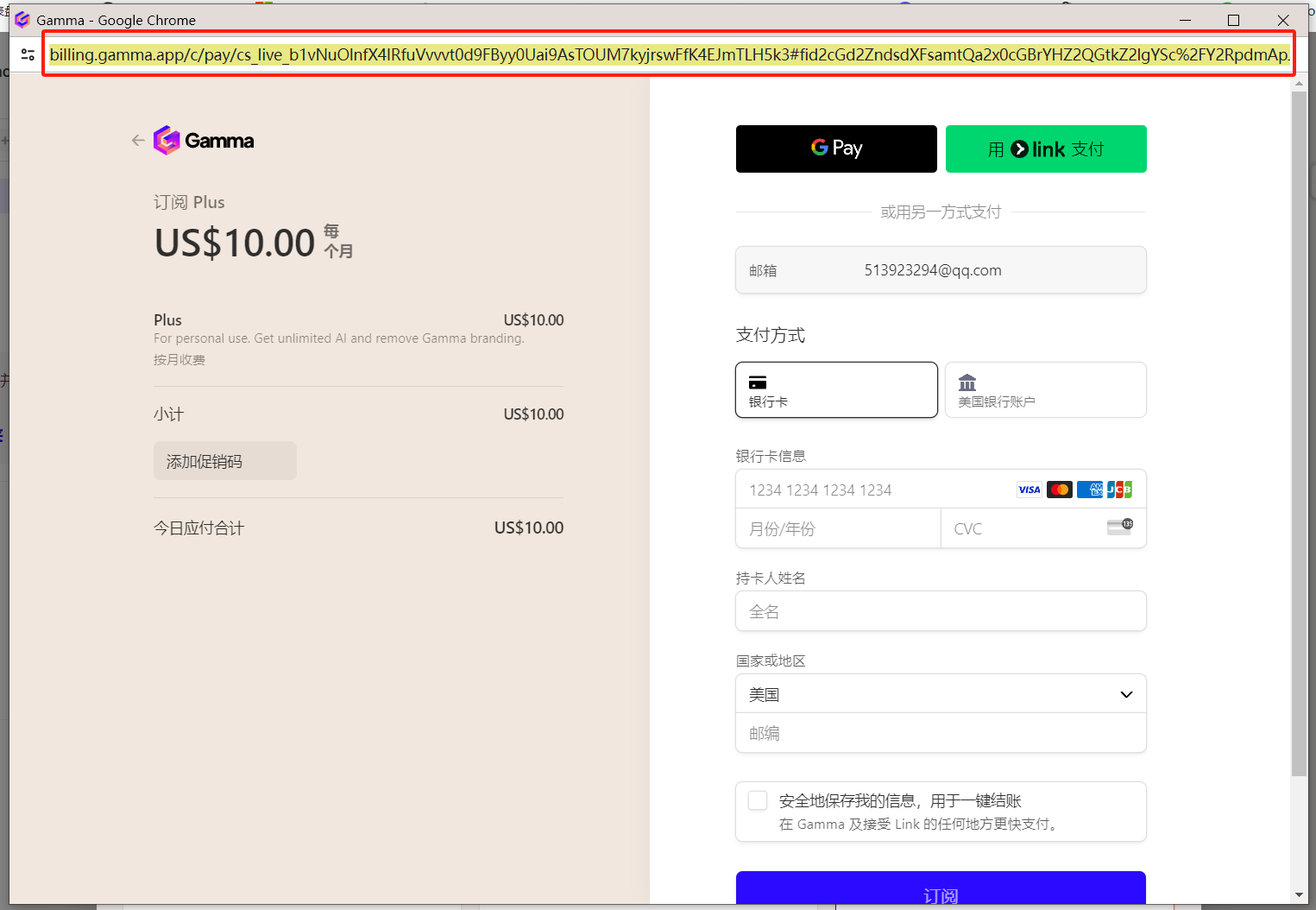Click the Link faster-checkout description text

(919, 824)
